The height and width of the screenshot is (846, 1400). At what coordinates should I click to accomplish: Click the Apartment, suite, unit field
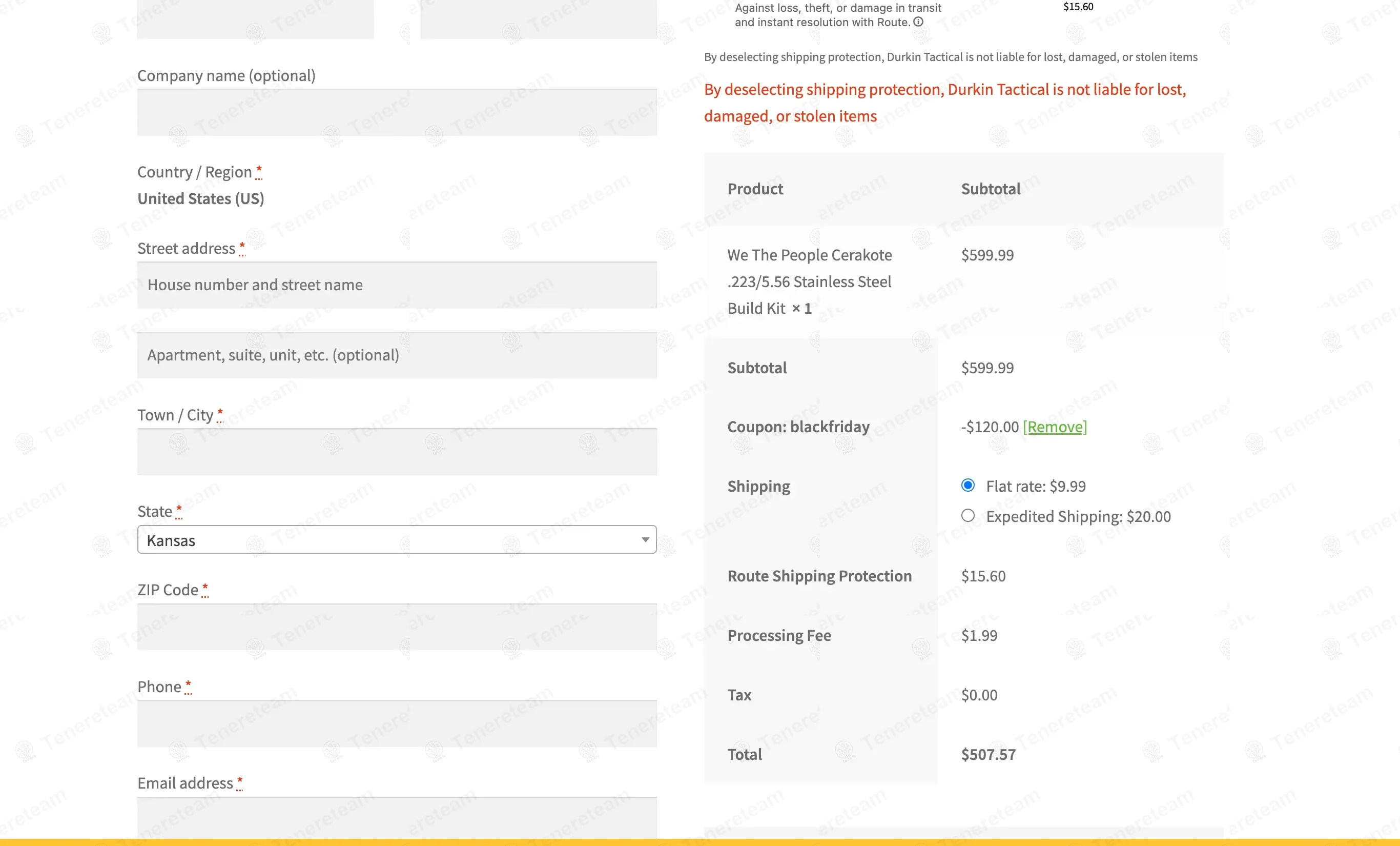tap(396, 355)
